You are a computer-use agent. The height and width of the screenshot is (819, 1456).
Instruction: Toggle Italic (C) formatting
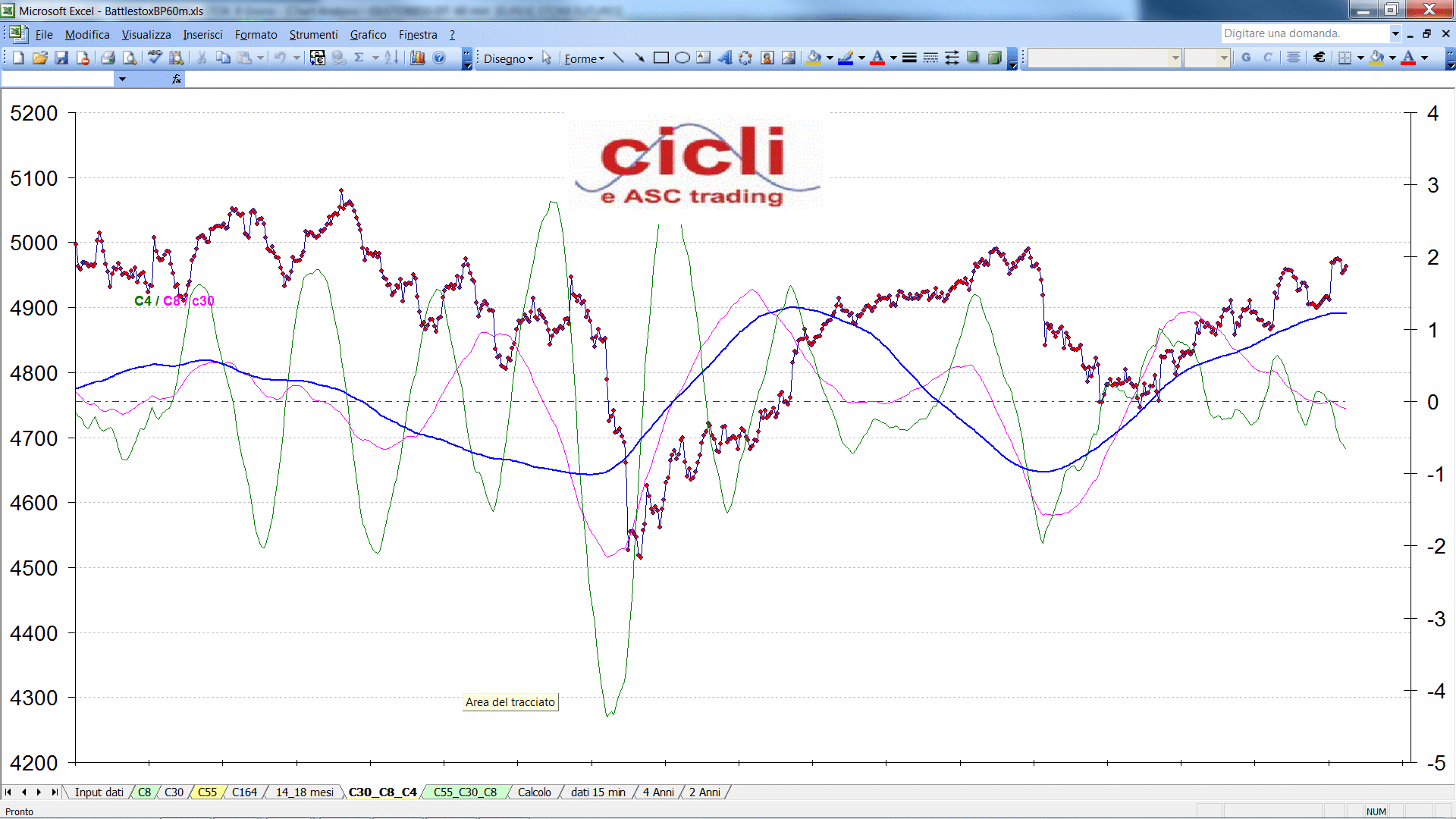(x=1268, y=58)
